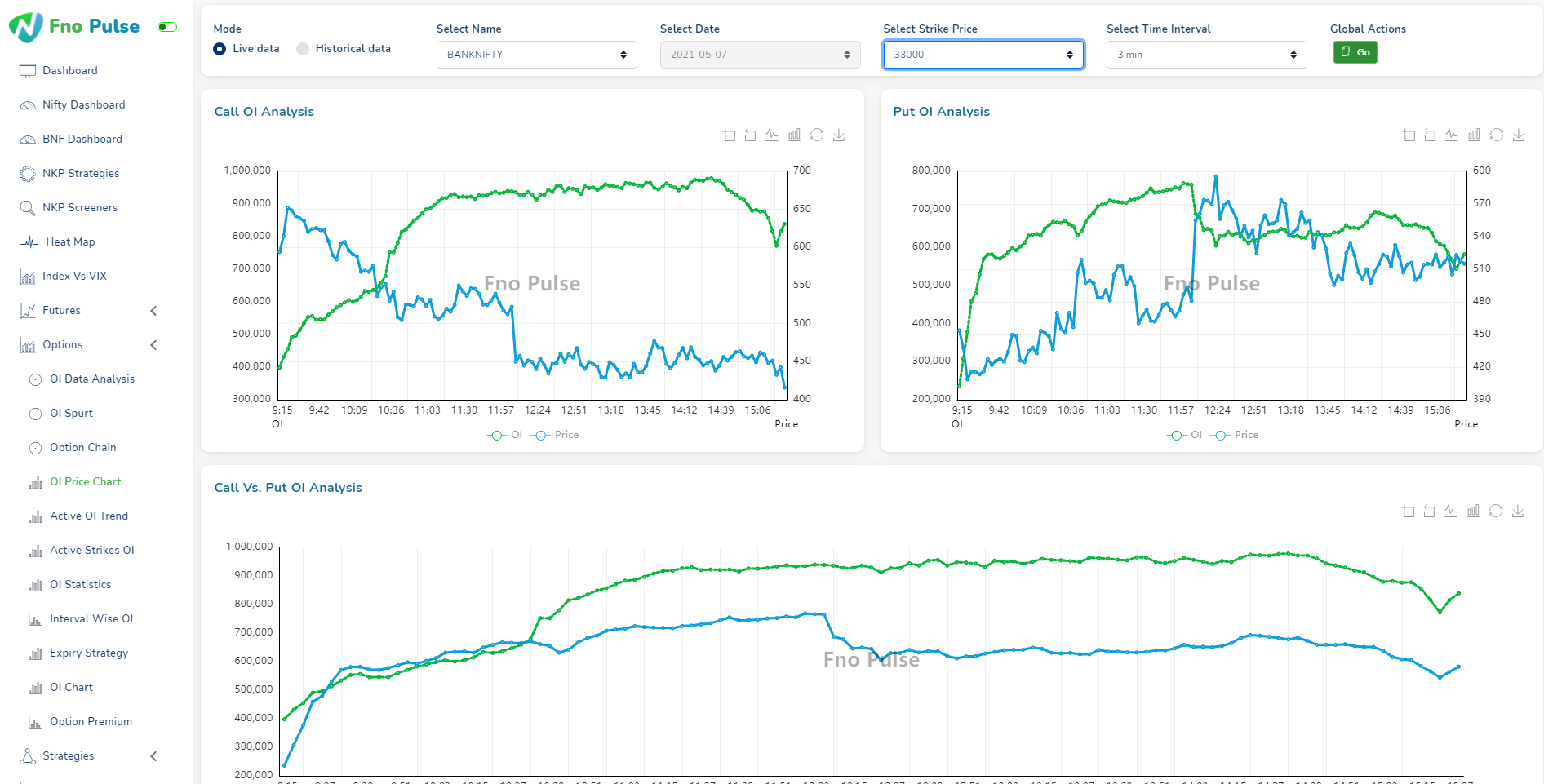Screen dimensions: 1544x784
Task: Click the Dashboard monitor icon
Action: pos(28,71)
